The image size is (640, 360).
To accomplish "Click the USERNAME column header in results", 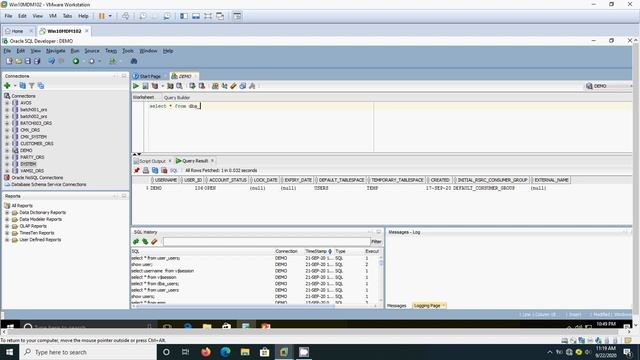I will [x=166, y=180].
